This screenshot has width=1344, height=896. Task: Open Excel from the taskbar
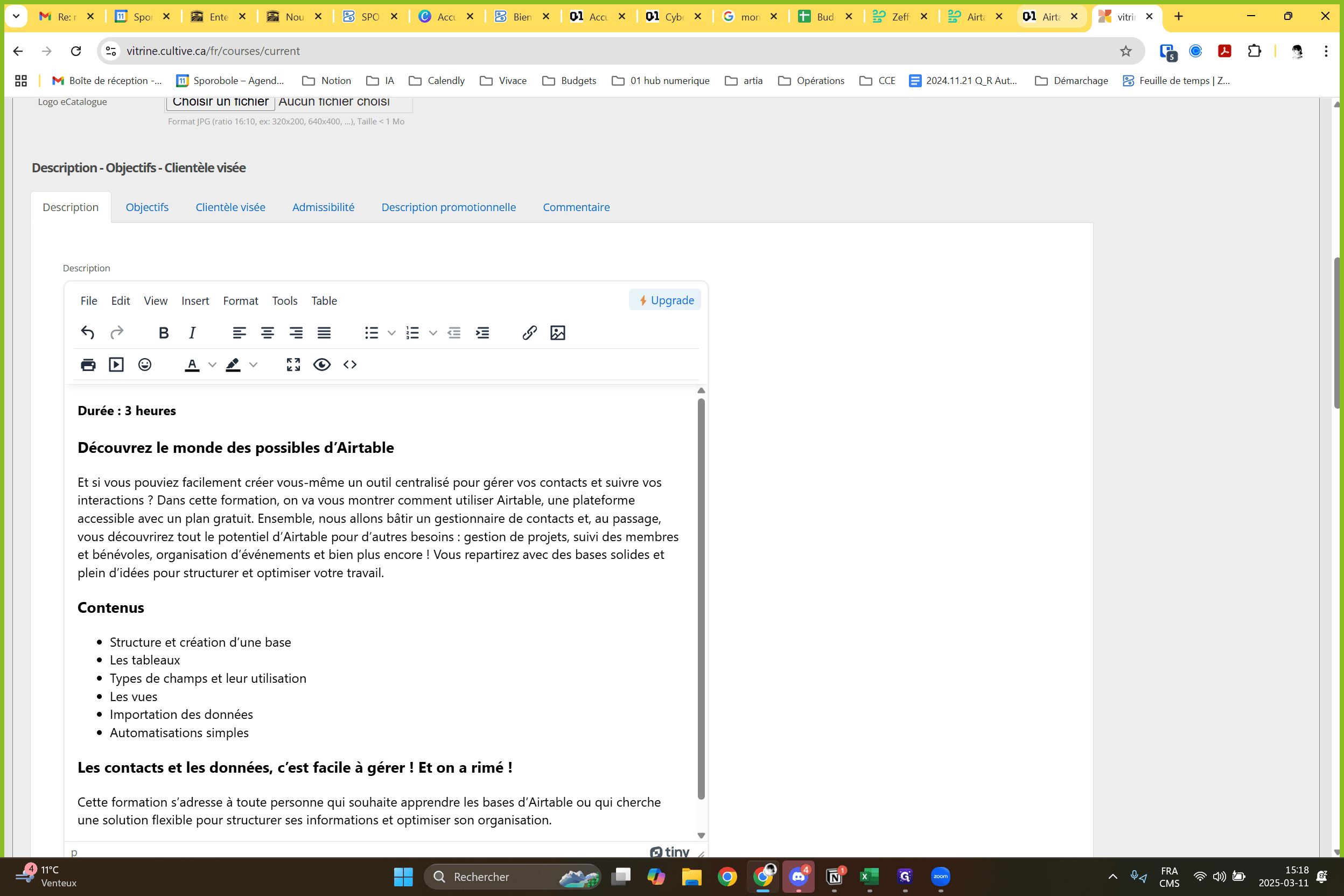click(869, 877)
